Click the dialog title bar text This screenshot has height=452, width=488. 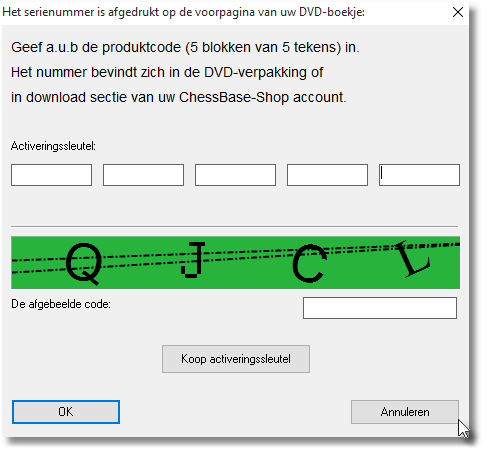[184, 12]
